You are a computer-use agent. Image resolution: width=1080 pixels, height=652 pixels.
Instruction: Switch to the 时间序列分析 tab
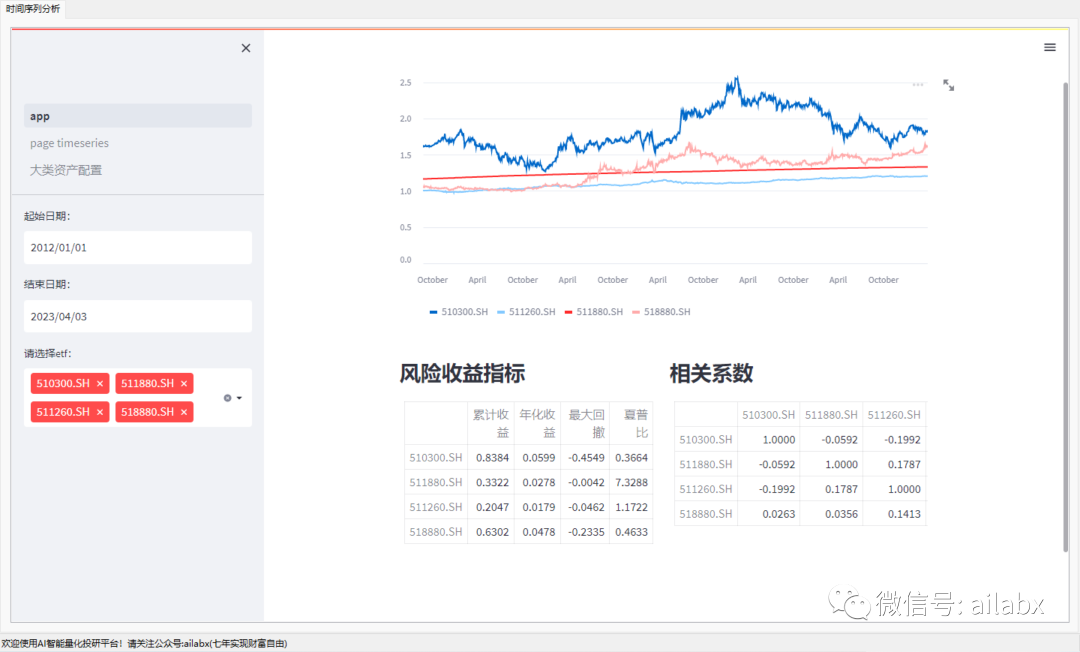point(32,9)
